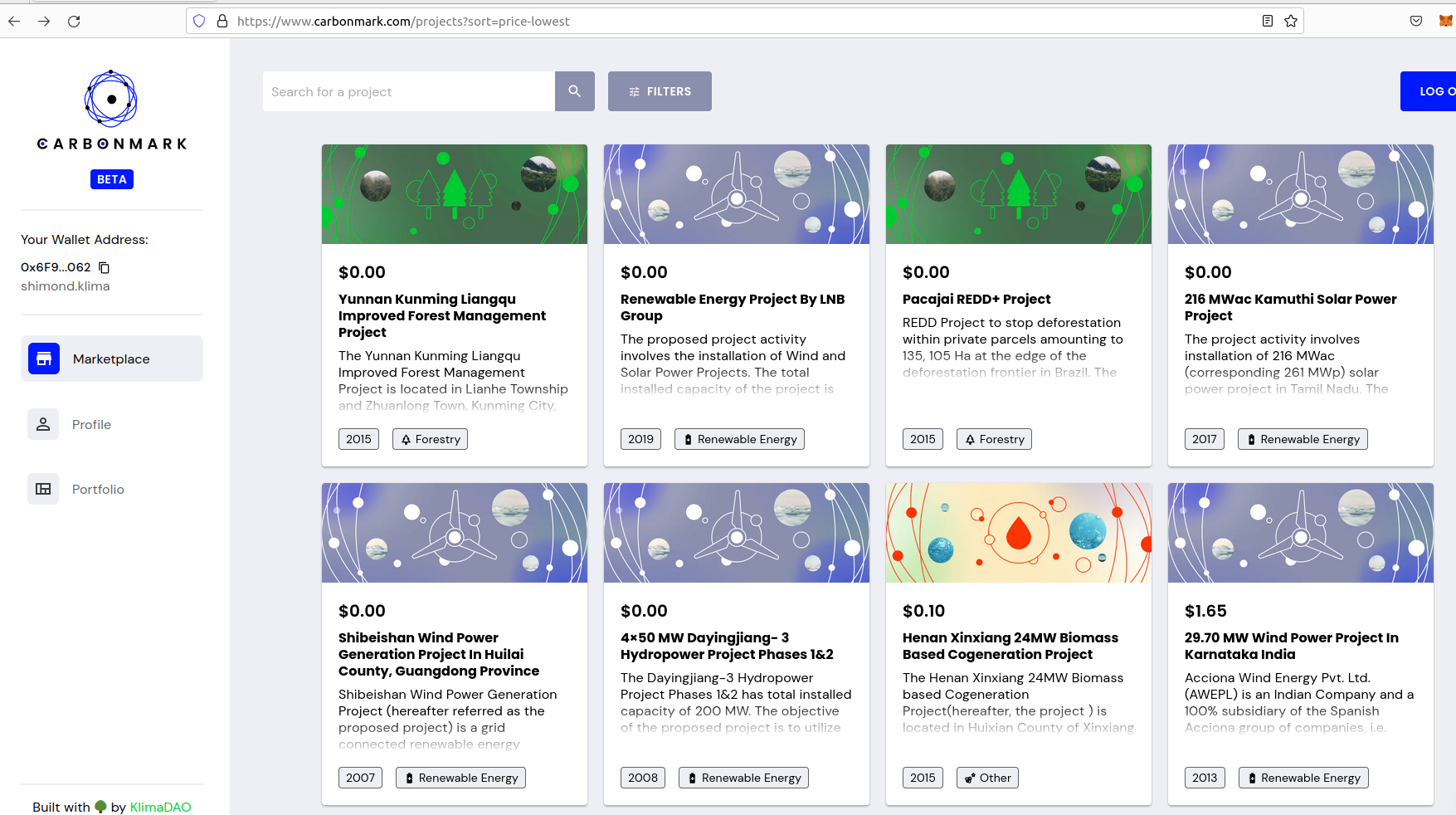Select the Forestry tag on Pacajai REDD+ Project

pos(994,439)
